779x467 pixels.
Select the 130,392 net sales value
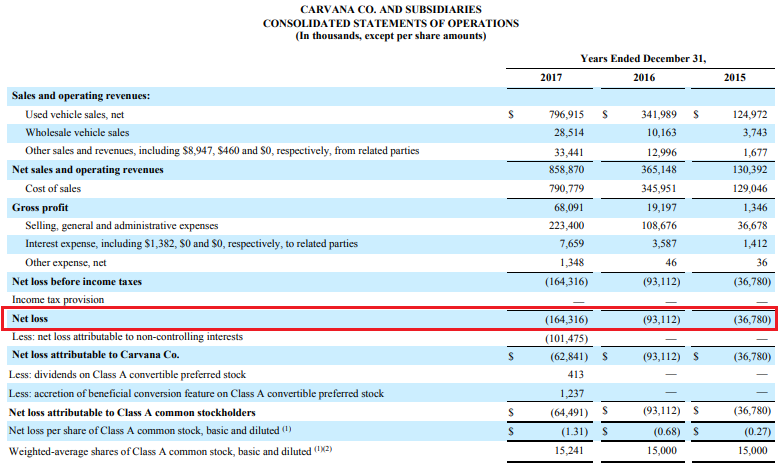pyautogui.click(x=750, y=170)
